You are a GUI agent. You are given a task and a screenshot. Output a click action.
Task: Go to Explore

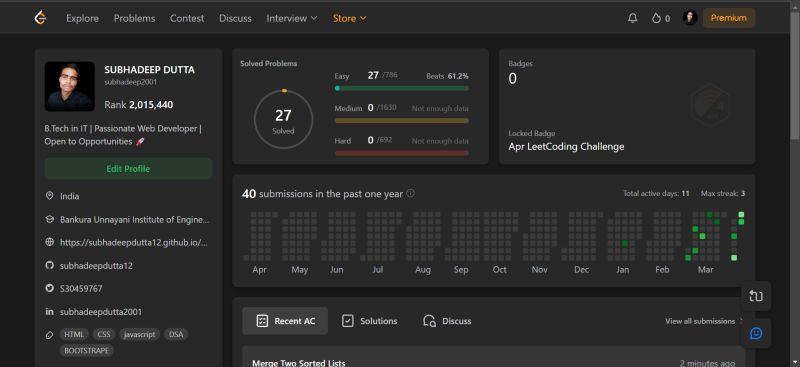click(83, 18)
